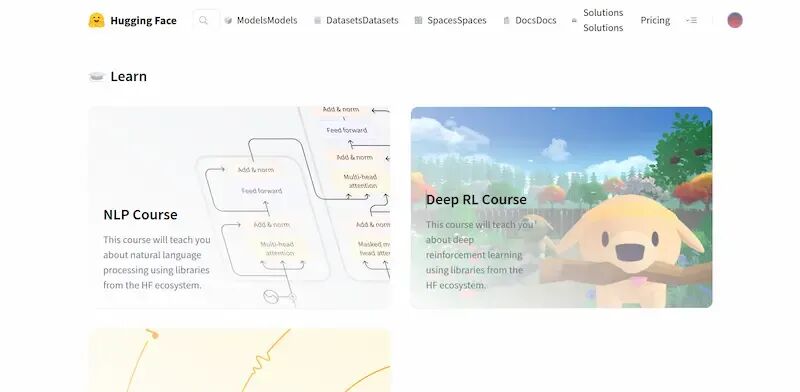800x392 pixels.
Task: Click the Docs page icon
Action: (x=506, y=20)
